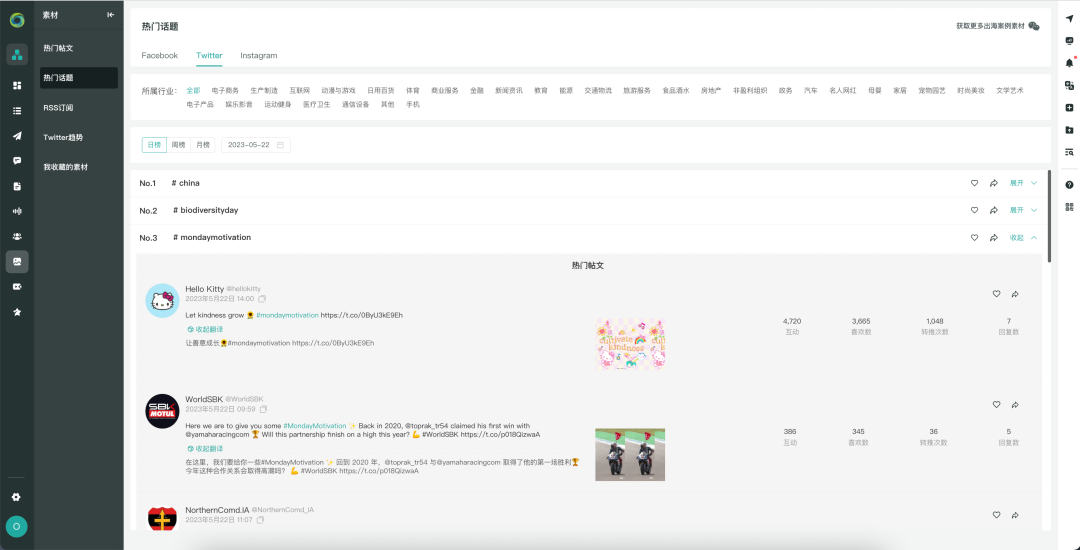Click the navigation arrow icon in right rail
Image resolution: width=1080 pixels, height=550 pixels.
[1069, 19]
